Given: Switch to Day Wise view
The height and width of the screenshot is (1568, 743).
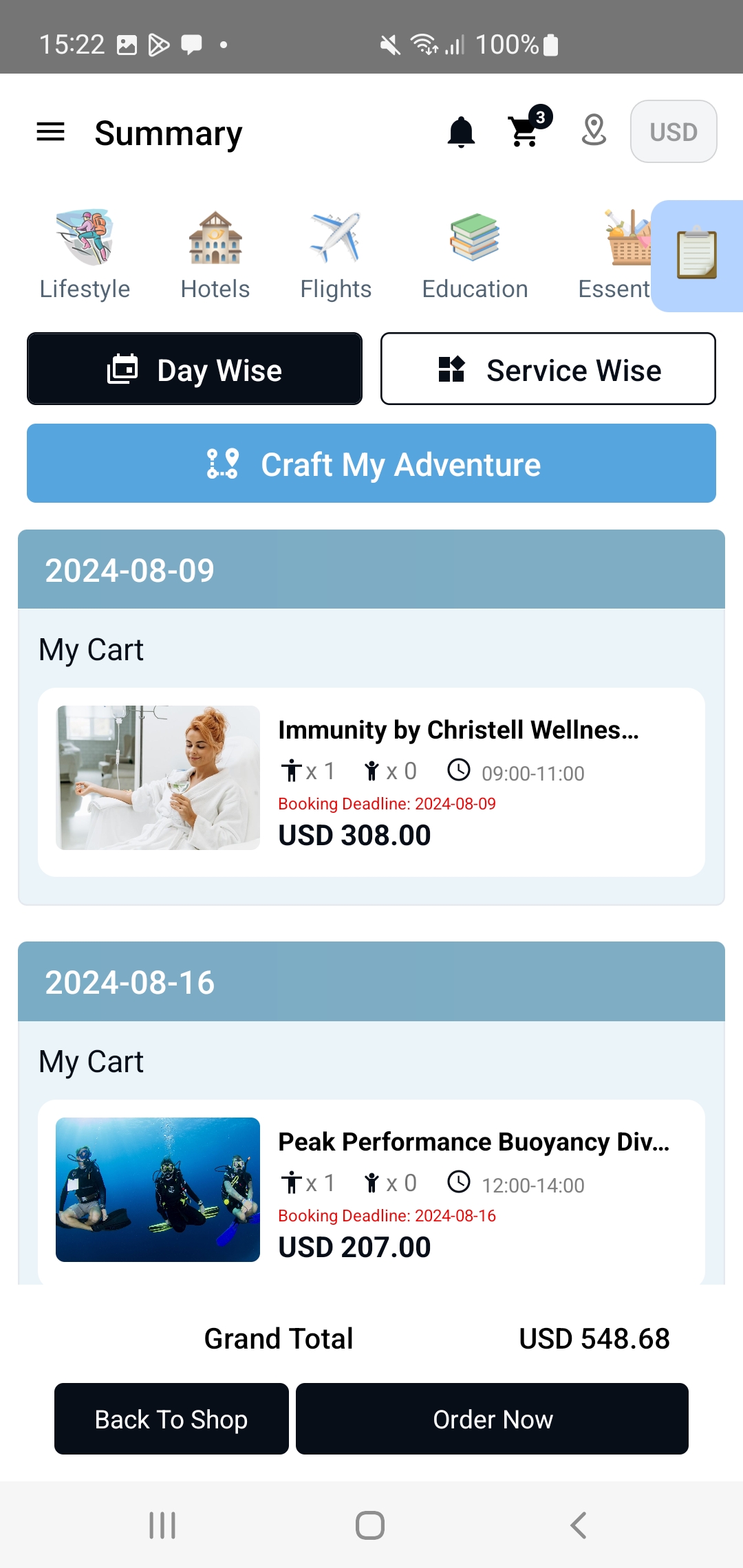Looking at the screenshot, I should [195, 369].
